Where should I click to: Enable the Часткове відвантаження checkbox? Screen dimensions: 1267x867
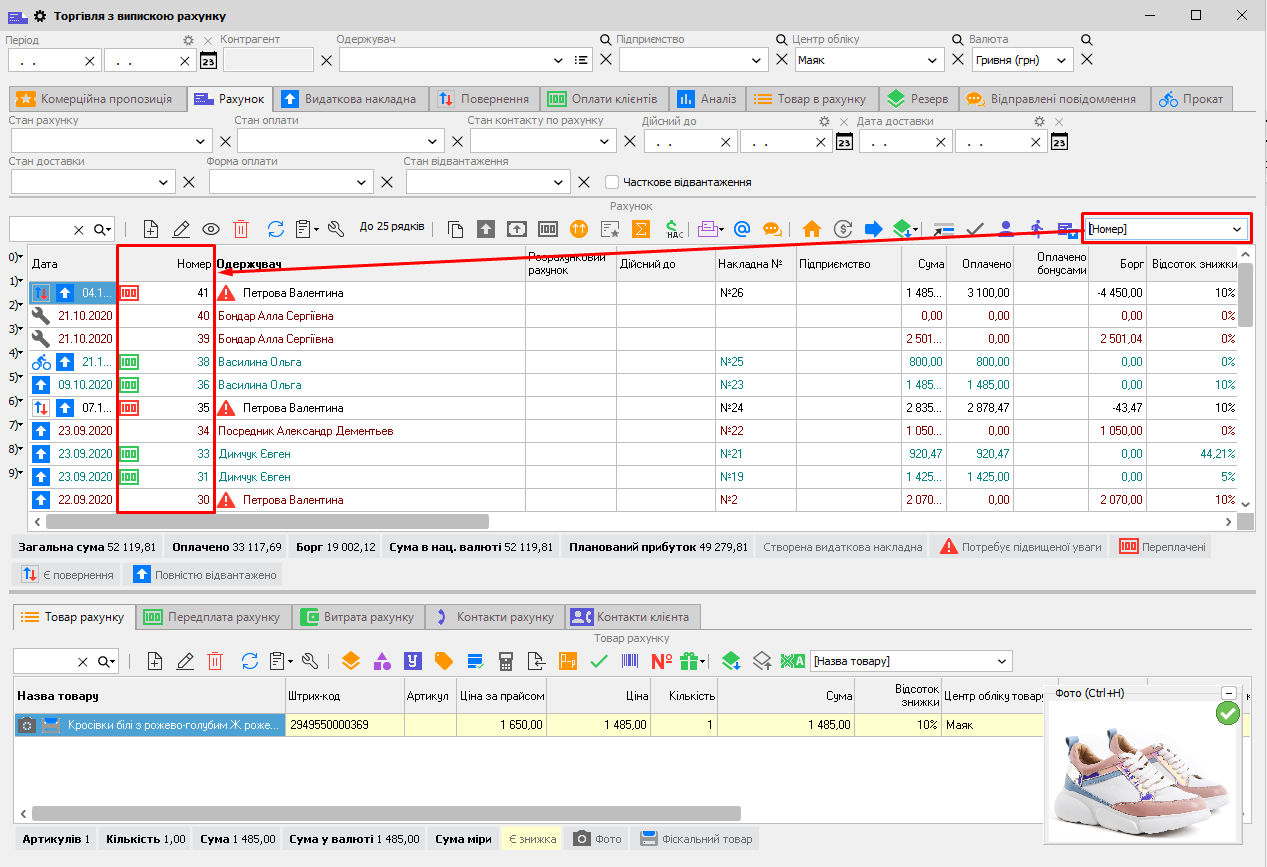pyautogui.click(x=612, y=182)
